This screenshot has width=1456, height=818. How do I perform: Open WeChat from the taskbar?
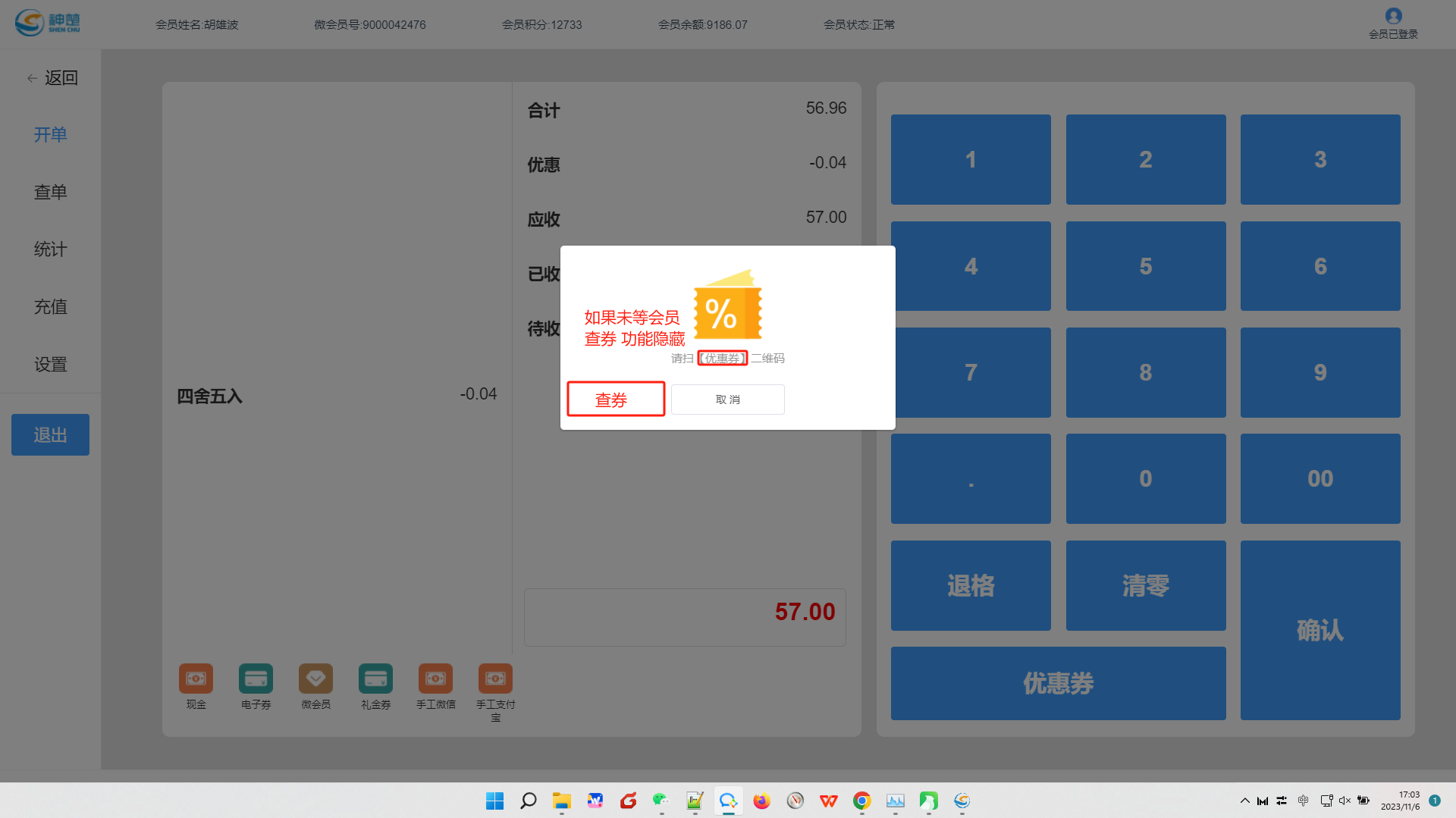(x=661, y=801)
